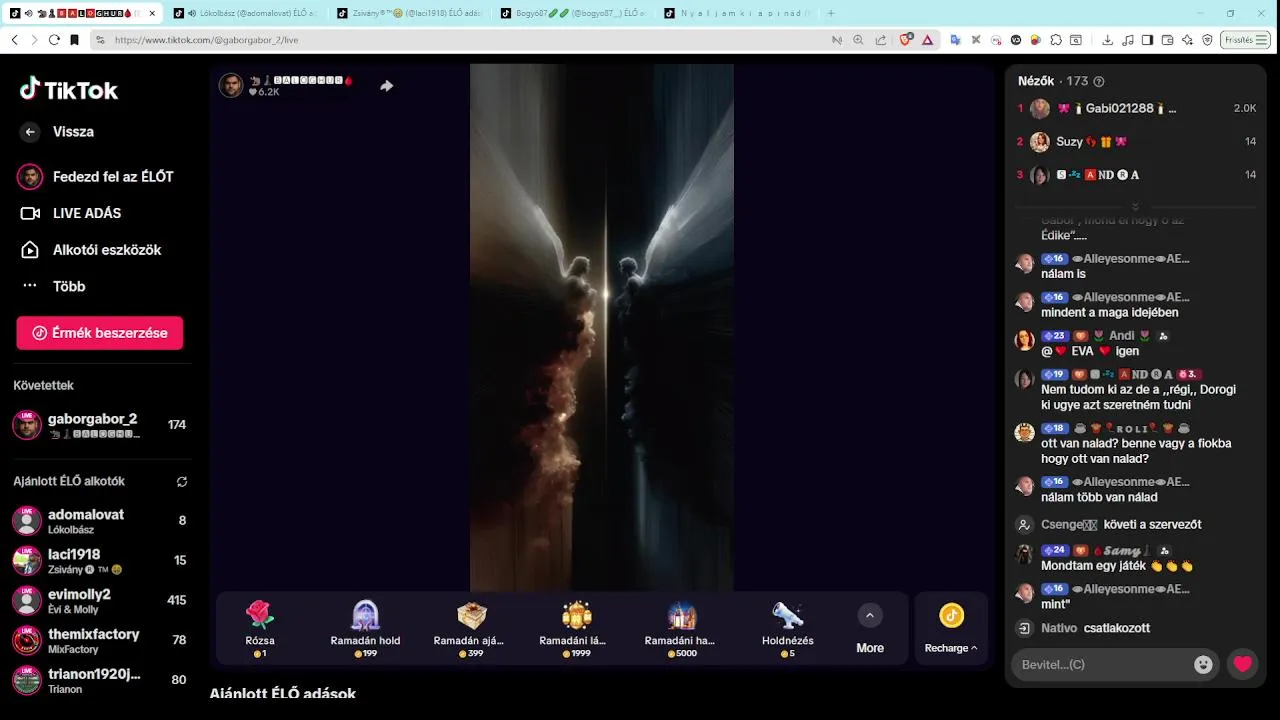Screen dimensions: 1280x720
Task: Open followed streamer gaborgabor_2
Action: pyautogui.click(x=98, y=425)
